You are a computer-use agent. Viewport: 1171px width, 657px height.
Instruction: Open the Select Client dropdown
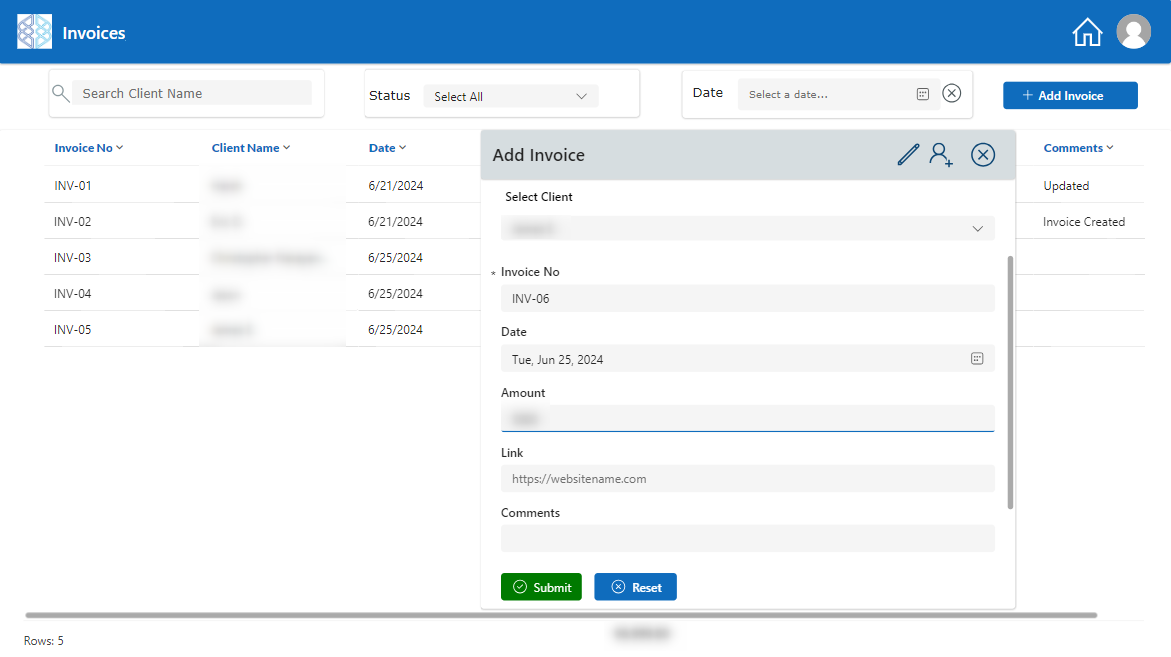pos(747,229)
